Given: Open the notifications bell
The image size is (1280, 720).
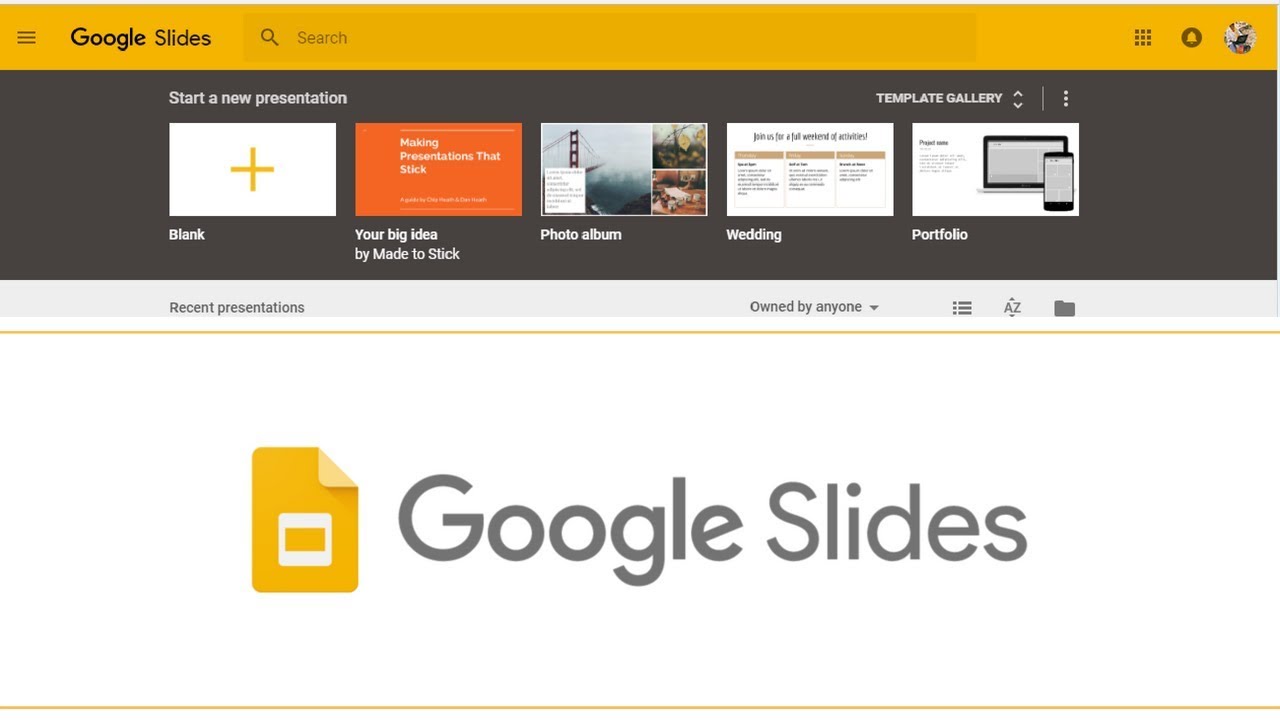Looking at the screenshot, I should tap(1191, 38).
